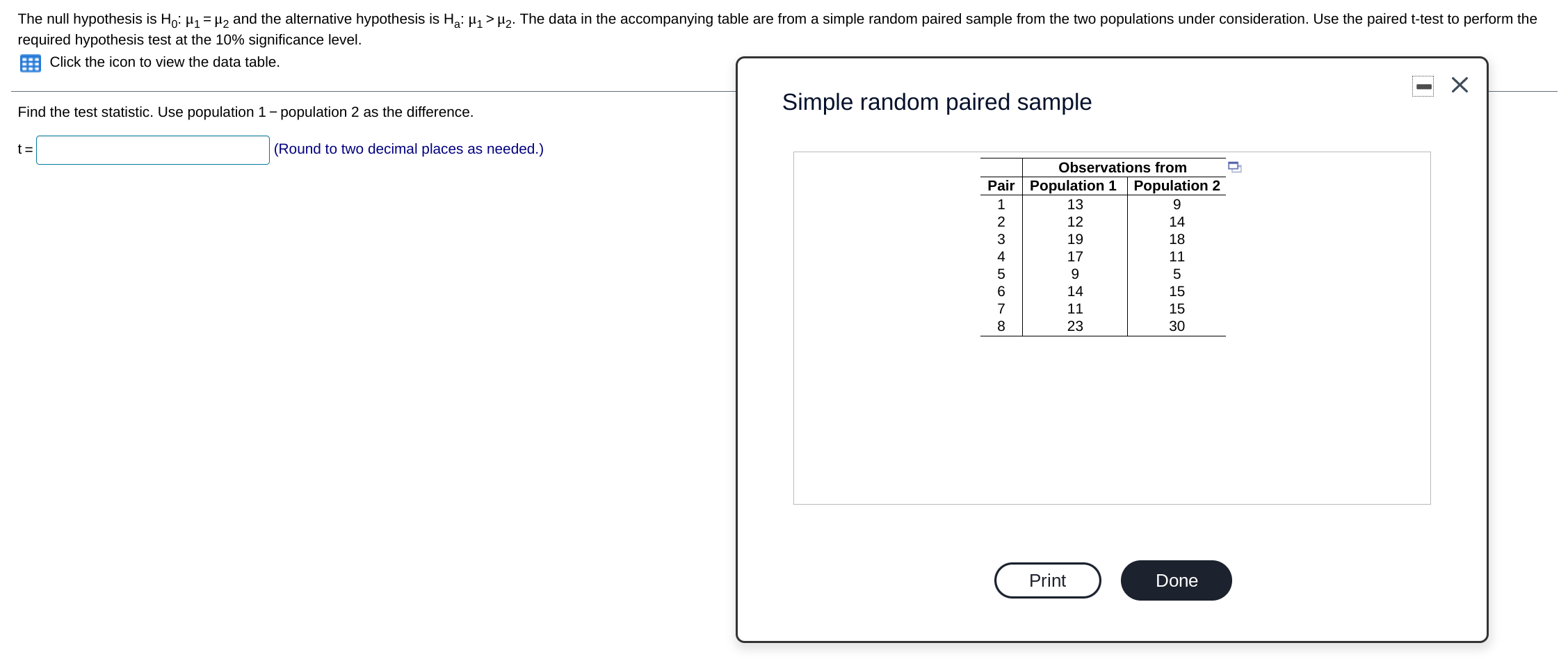
Task: Click pair 8 value 23 in Population 1
Action: [1074, 326]
